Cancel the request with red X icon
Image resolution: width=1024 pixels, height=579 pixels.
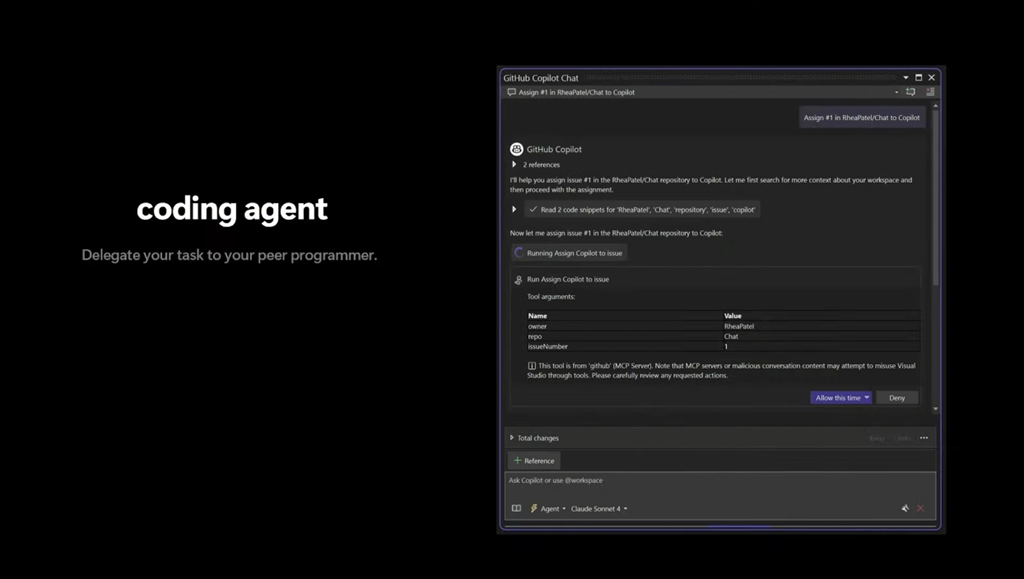pyautogui.click(x=921, y=509)
